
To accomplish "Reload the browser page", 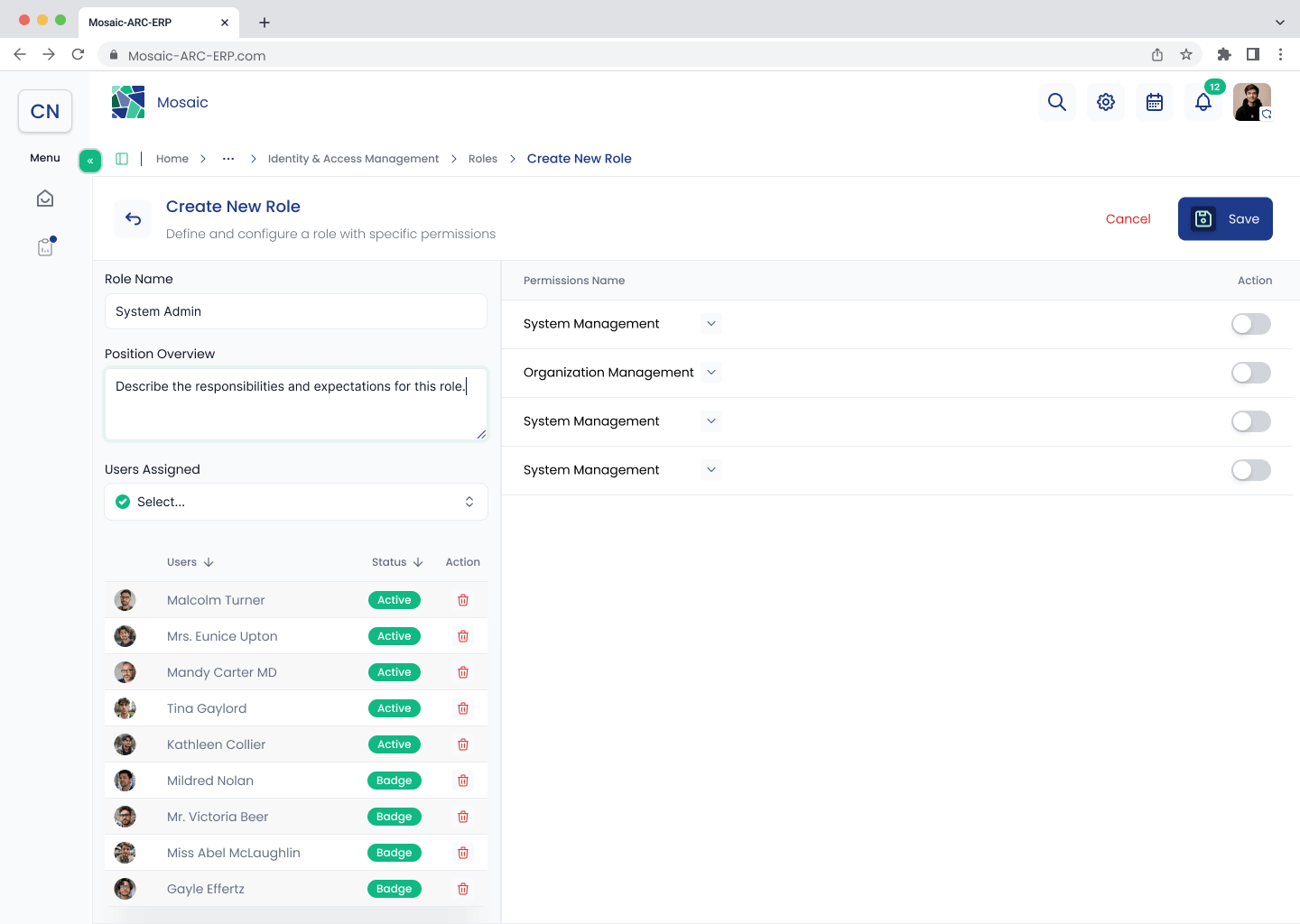I will 79,55.
